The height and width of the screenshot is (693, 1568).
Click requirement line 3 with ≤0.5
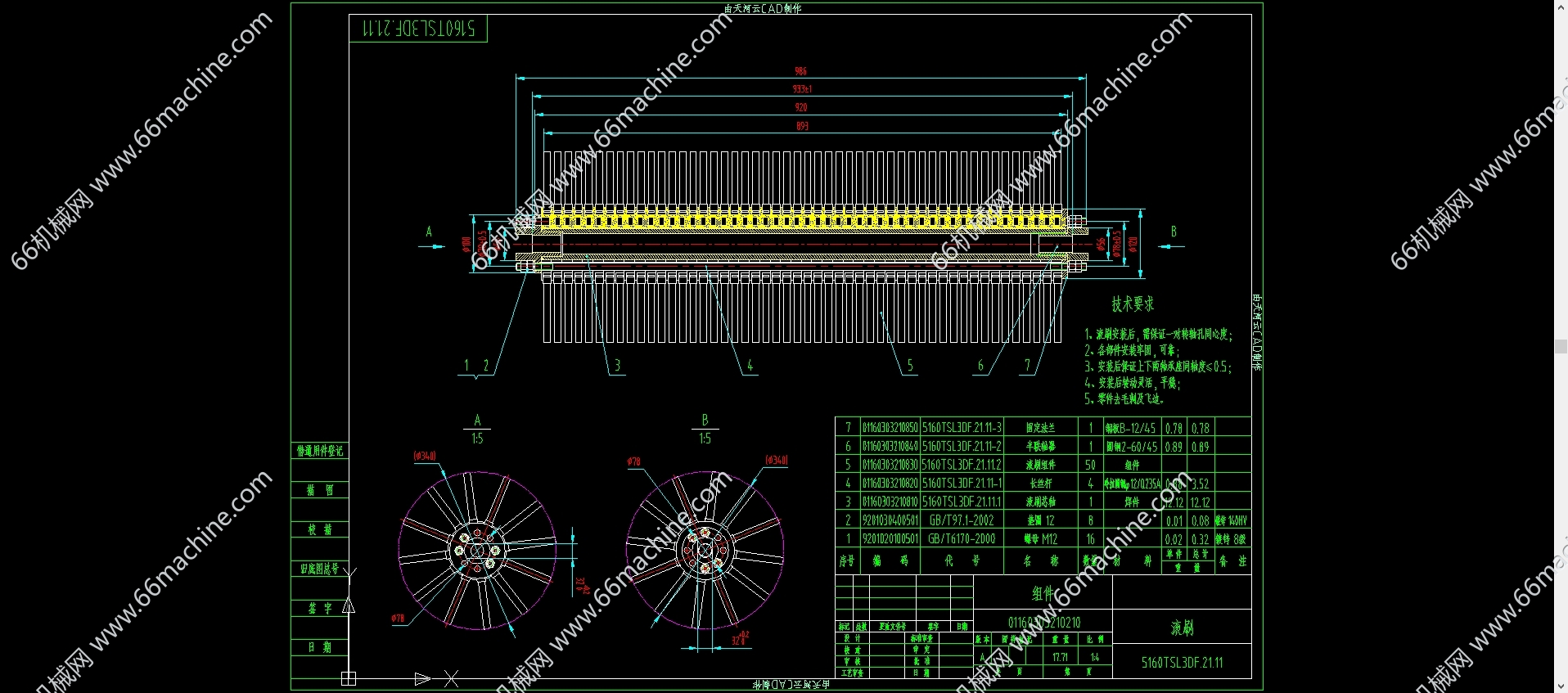[1158, 367]
